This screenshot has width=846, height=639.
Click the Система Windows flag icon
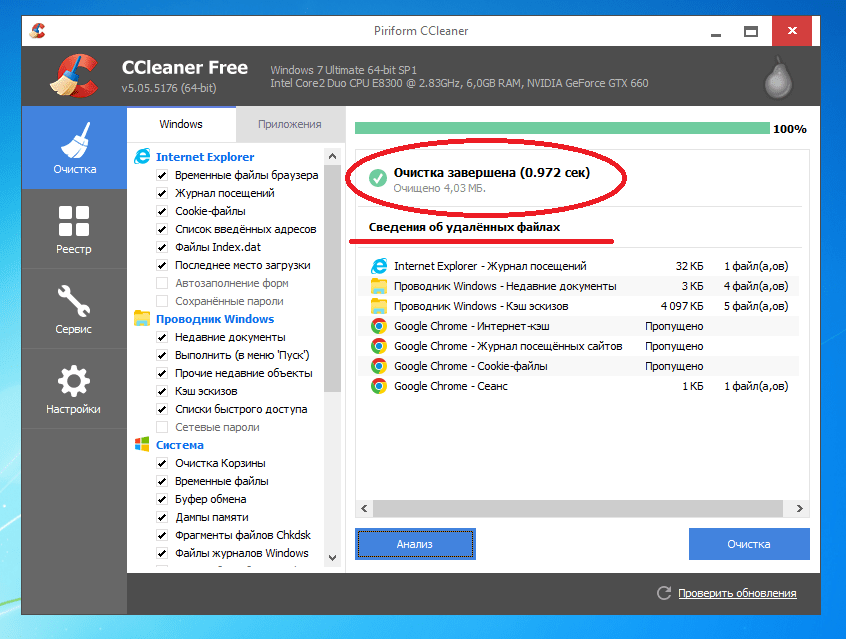142,445
